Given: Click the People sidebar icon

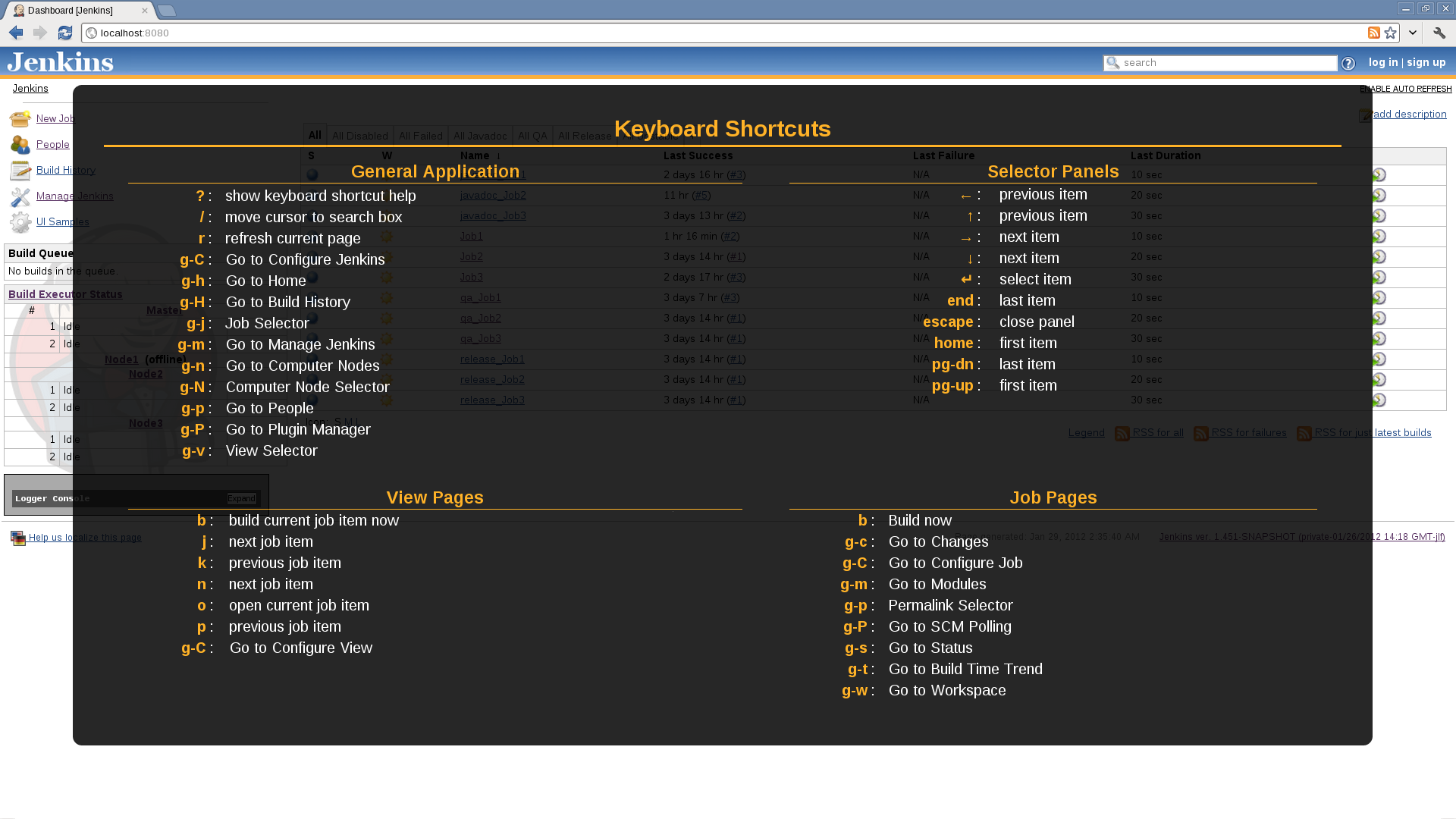Looking at the screenshot, I should click(x=20, y=144).
